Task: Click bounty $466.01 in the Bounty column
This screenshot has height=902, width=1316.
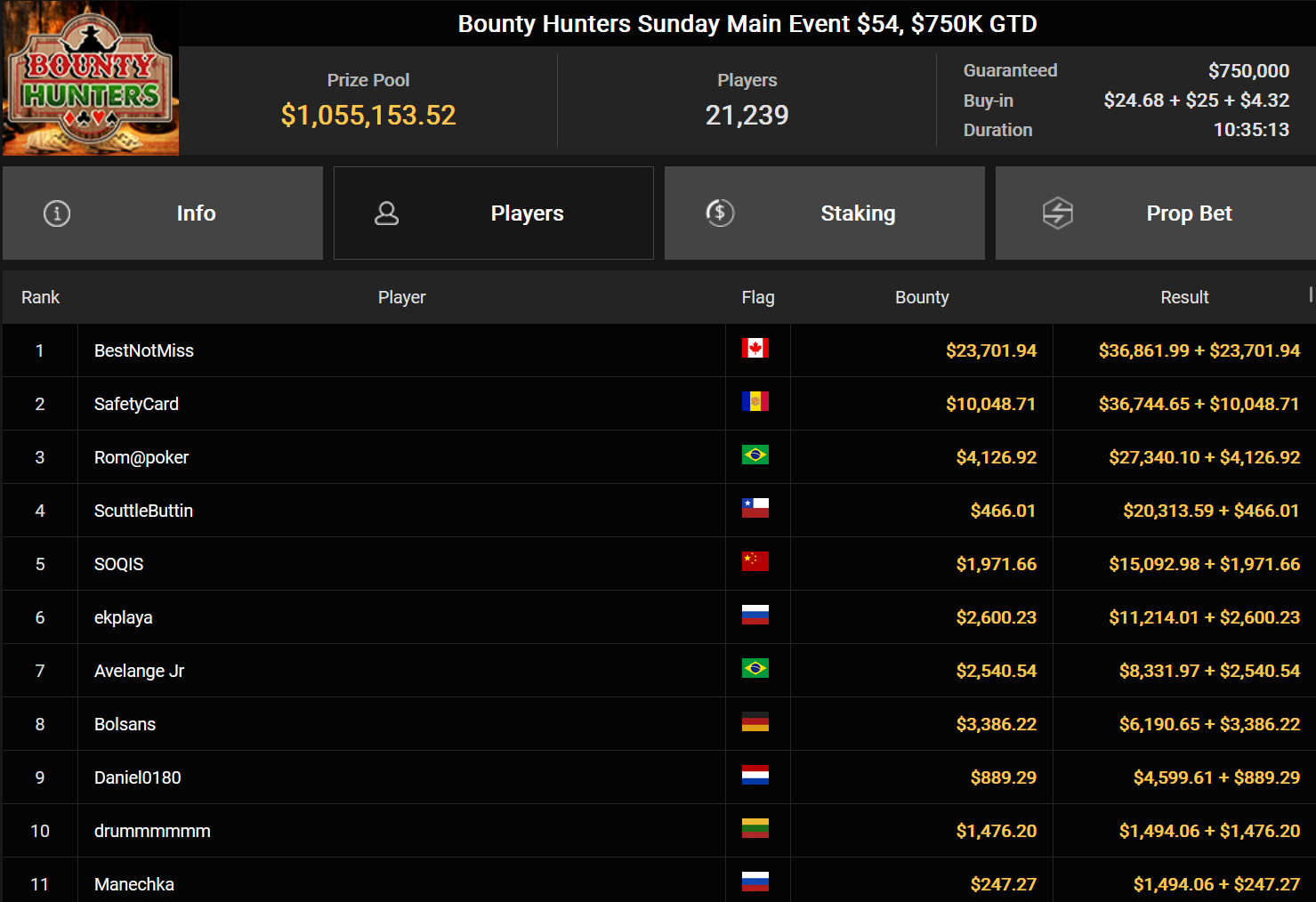Action: click(1003, 511)
